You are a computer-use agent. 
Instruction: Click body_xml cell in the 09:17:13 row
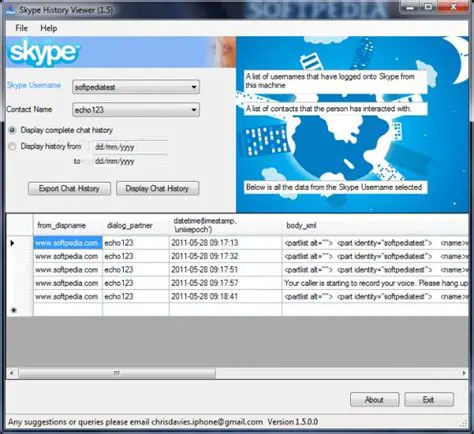375,243
